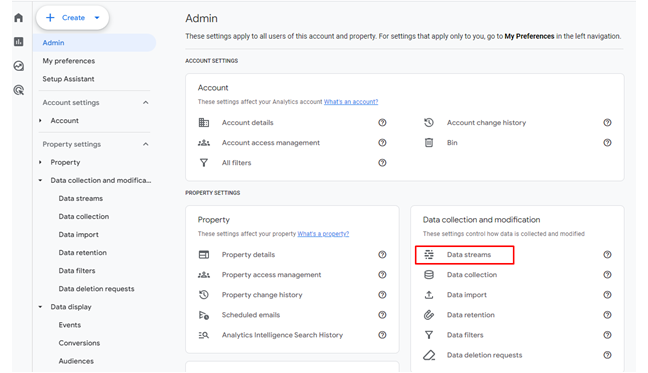This screenshot has width=648, height=373.
Task: Open help for Scheduled emails
Action: pyautogui.click(x=382, y=315)
